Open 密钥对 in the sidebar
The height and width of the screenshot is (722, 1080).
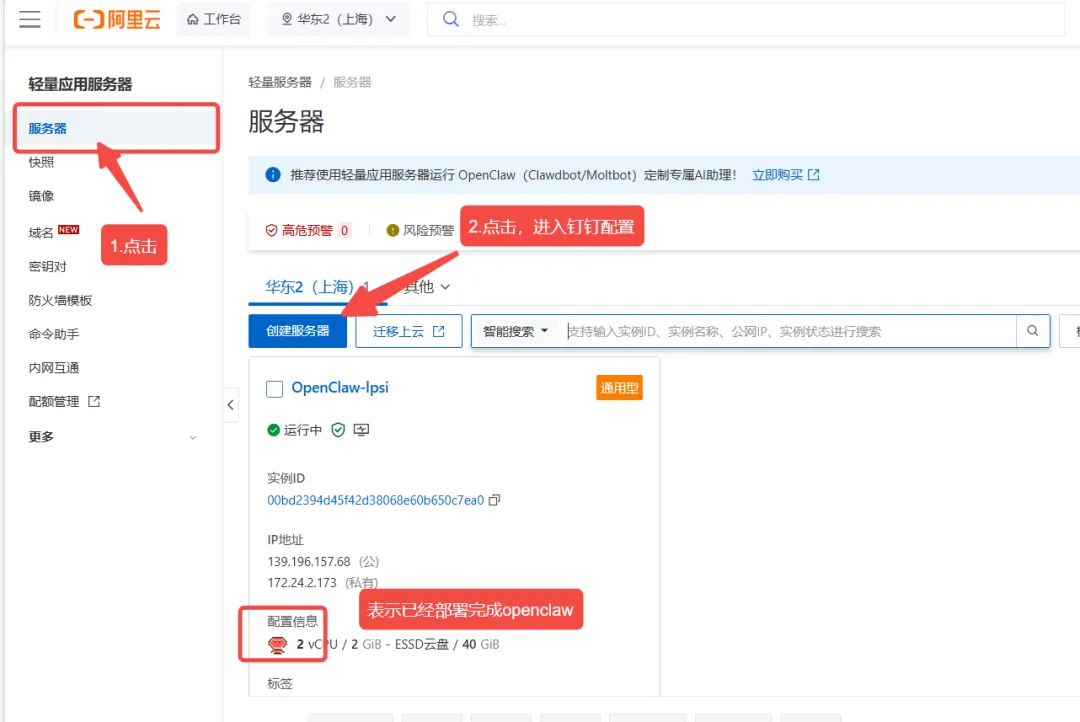48,266
